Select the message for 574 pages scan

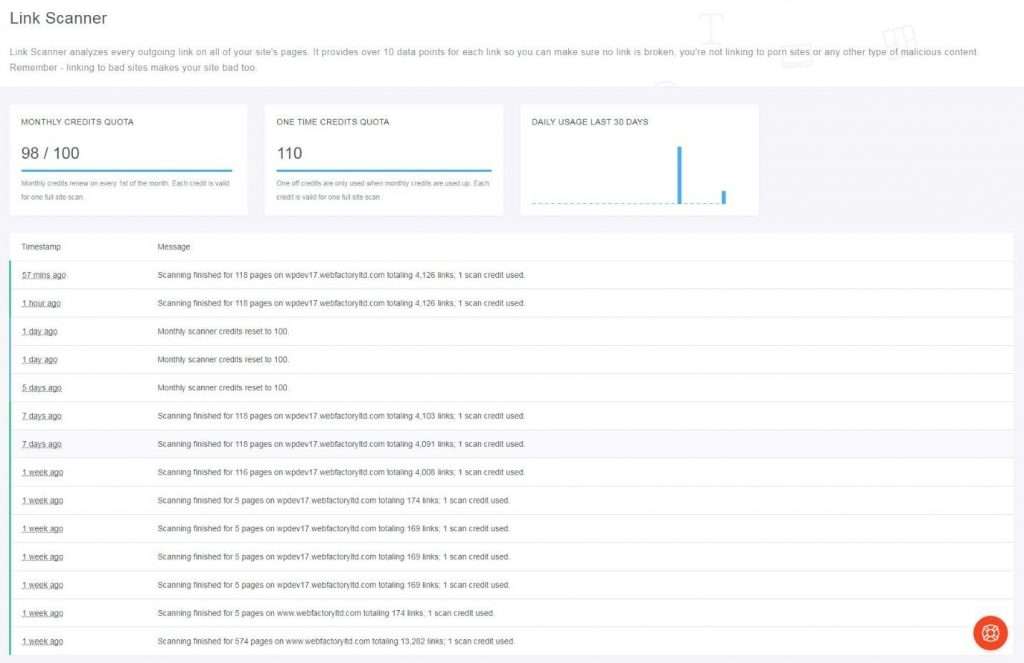(x=336, y=641)
